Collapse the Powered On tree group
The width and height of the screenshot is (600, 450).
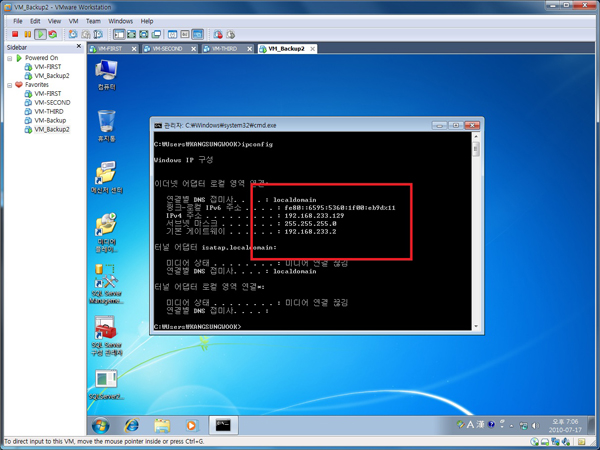click(10, 58)
